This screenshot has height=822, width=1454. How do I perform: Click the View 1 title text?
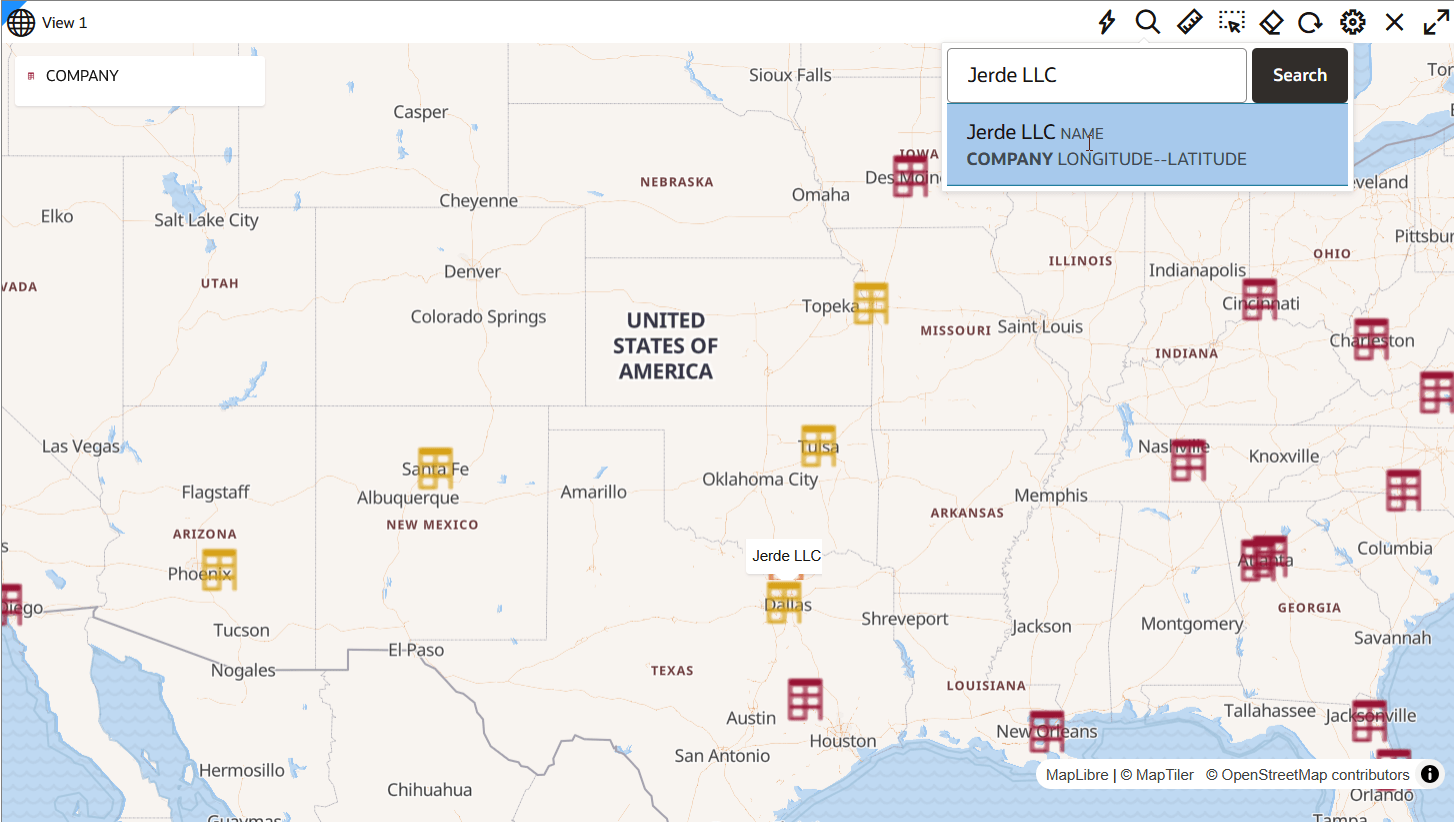64,23
